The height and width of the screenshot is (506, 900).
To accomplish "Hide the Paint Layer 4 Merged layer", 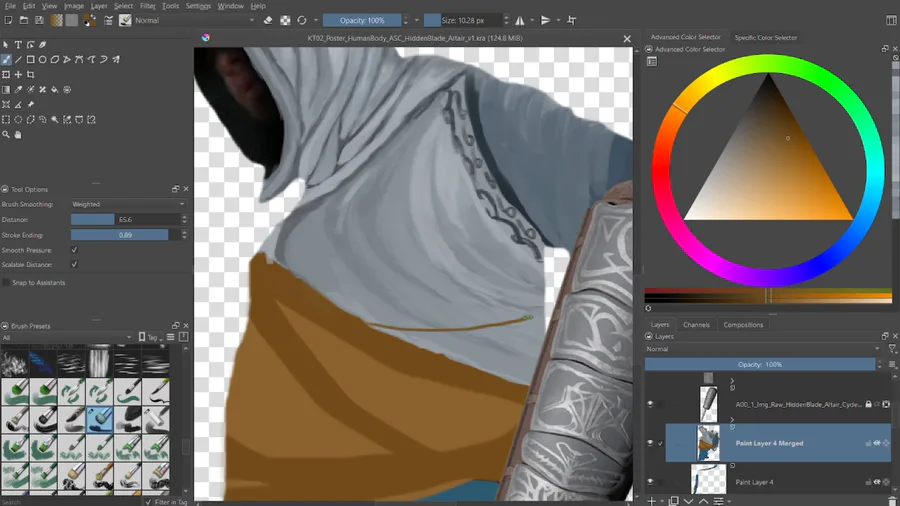I will 650,443.
